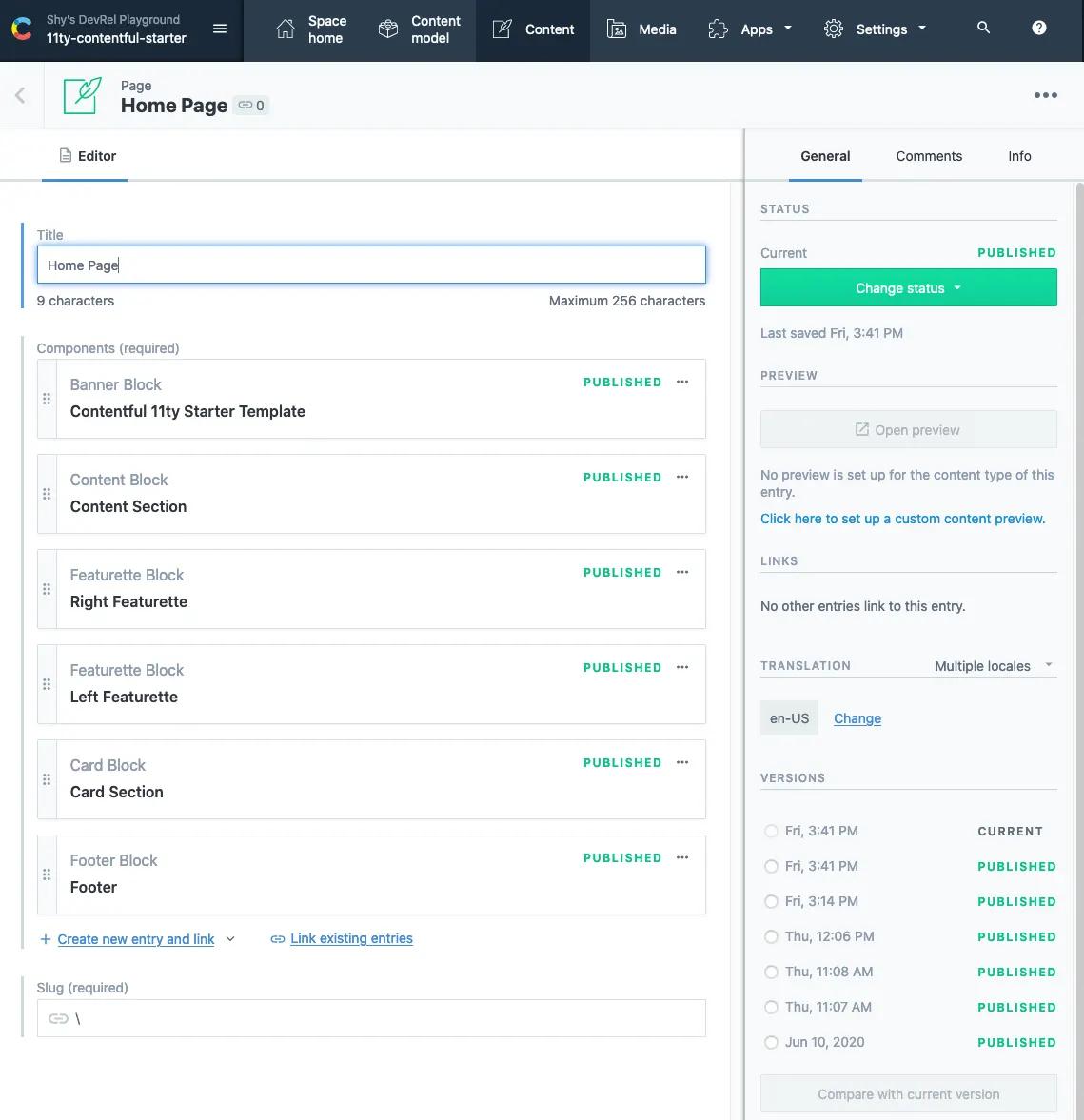Select the current Fri 3:41 PM version

771,831
